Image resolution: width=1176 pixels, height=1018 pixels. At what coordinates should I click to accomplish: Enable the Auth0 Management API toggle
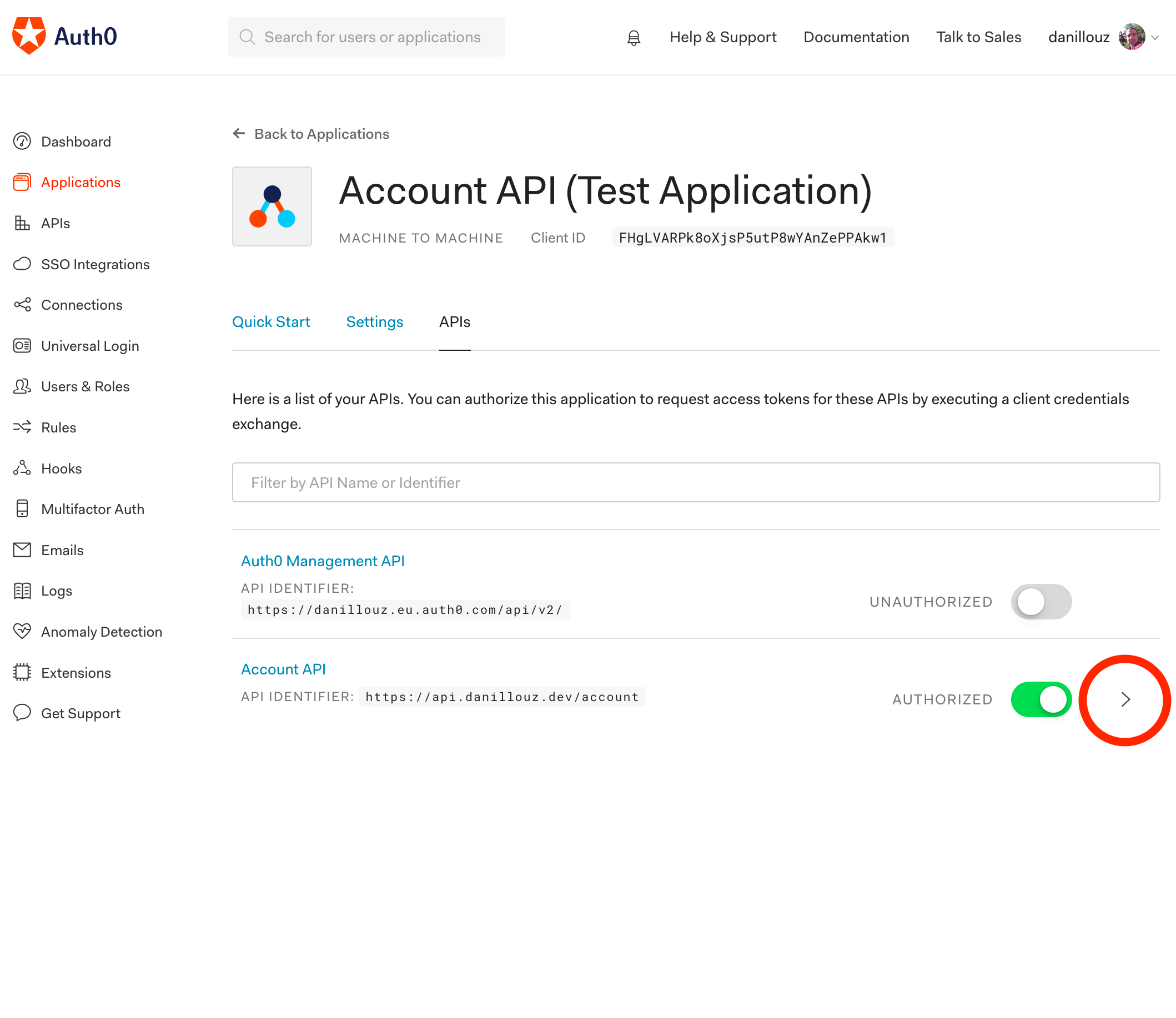click(x=1041, y=602)
